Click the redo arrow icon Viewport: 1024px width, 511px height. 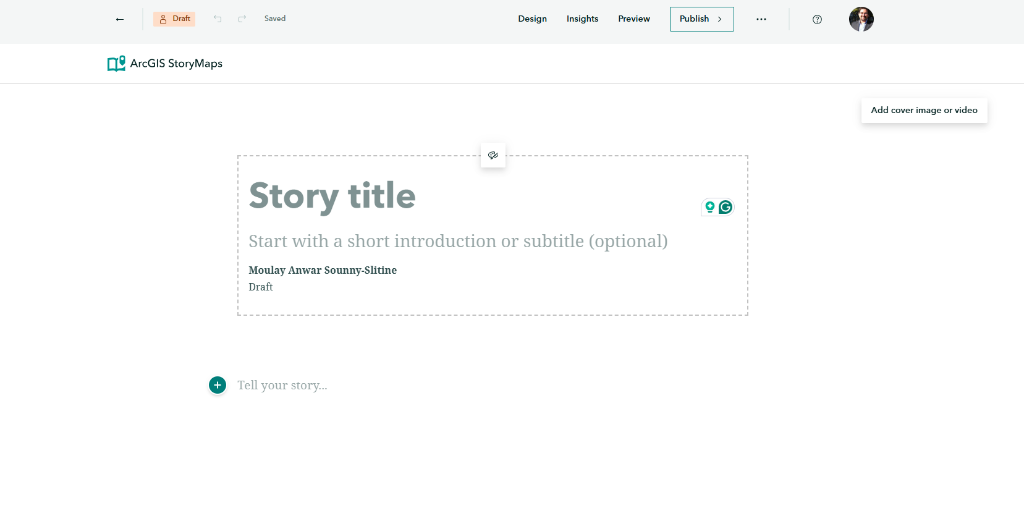coord(242,19)
